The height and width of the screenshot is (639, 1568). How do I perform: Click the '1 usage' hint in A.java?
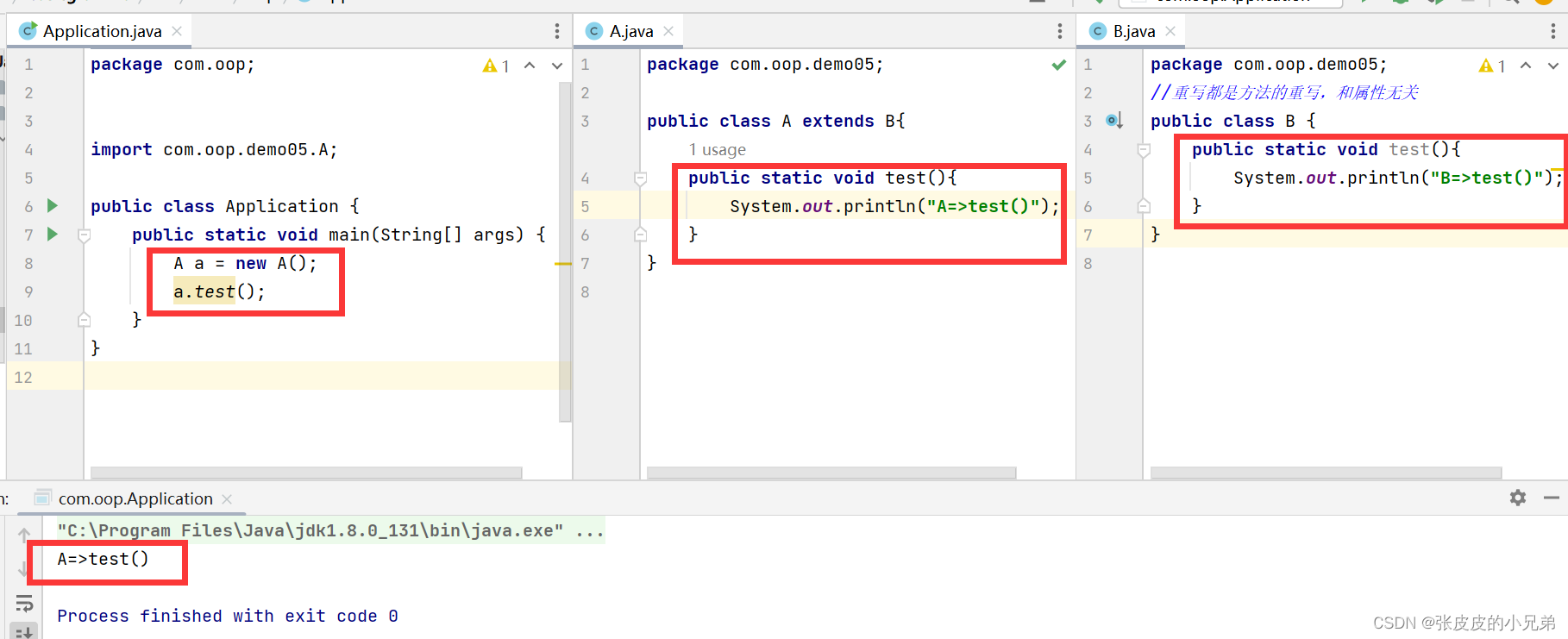(x=717, y=150)
